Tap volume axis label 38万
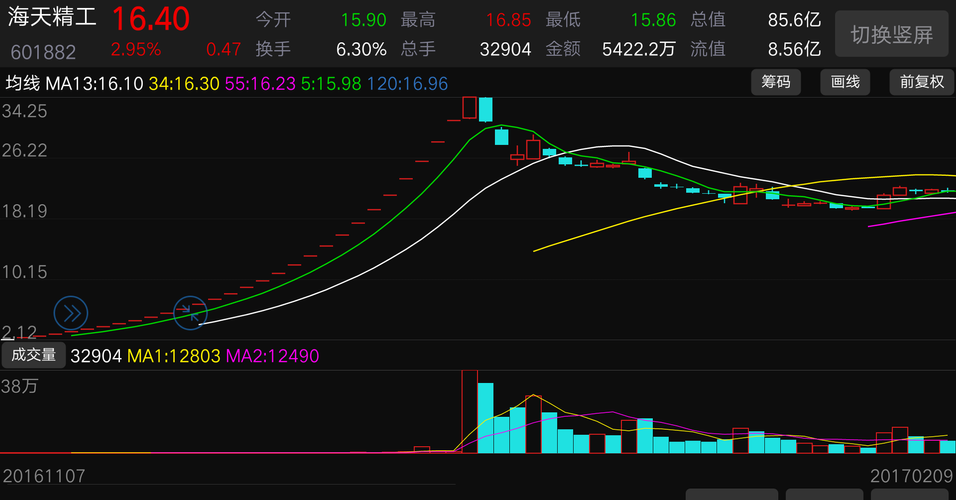Screen dimensions: 956x500 (x=20, y=387)
